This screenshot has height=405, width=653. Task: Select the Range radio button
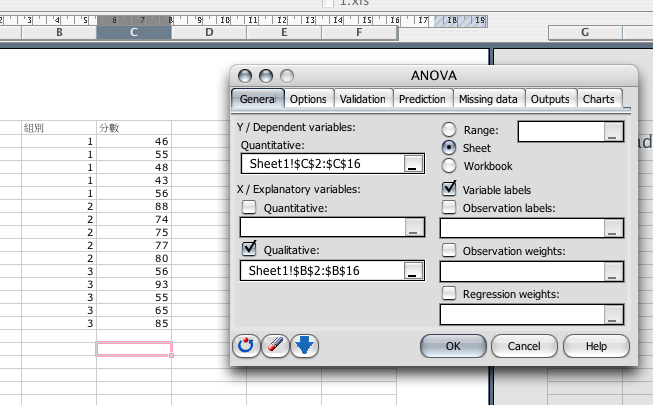point(449,130)
